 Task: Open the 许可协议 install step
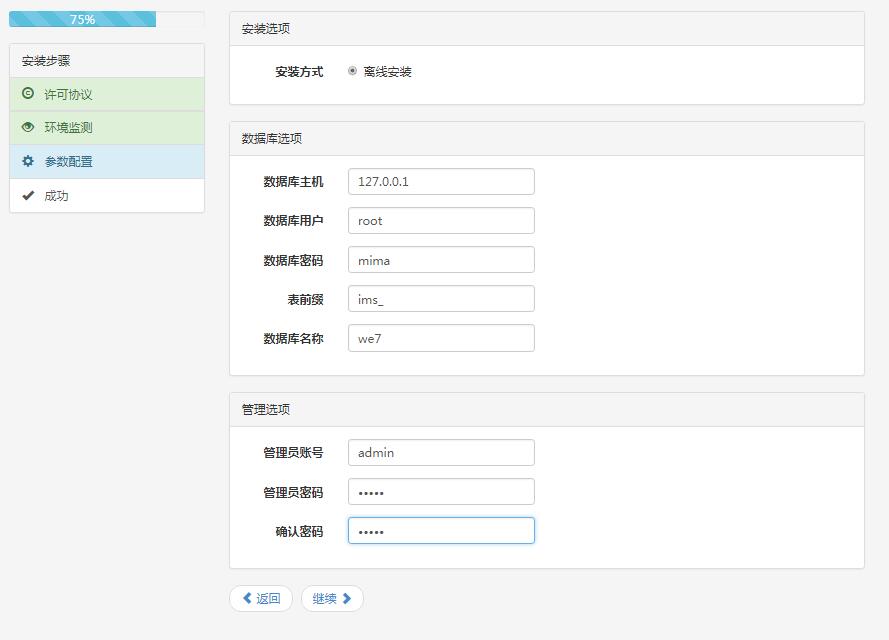coord(107,94)
